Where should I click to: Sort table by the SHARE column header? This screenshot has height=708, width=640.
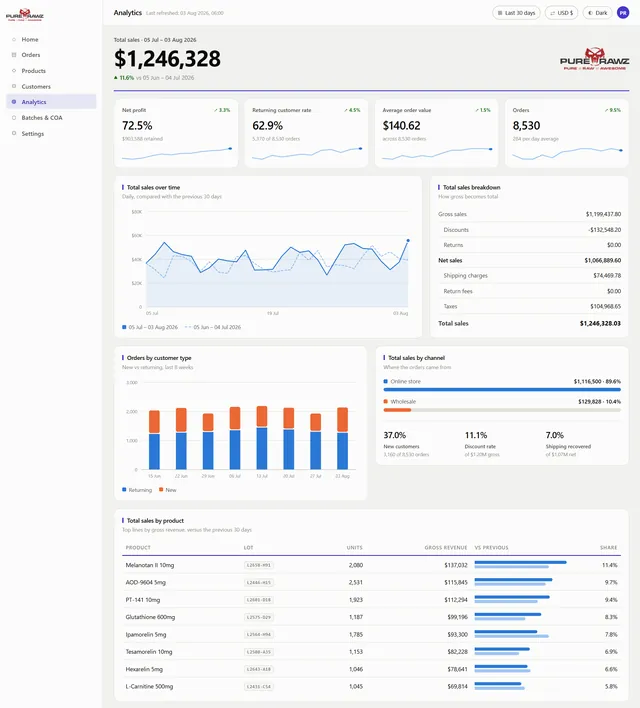pos(608,547)
